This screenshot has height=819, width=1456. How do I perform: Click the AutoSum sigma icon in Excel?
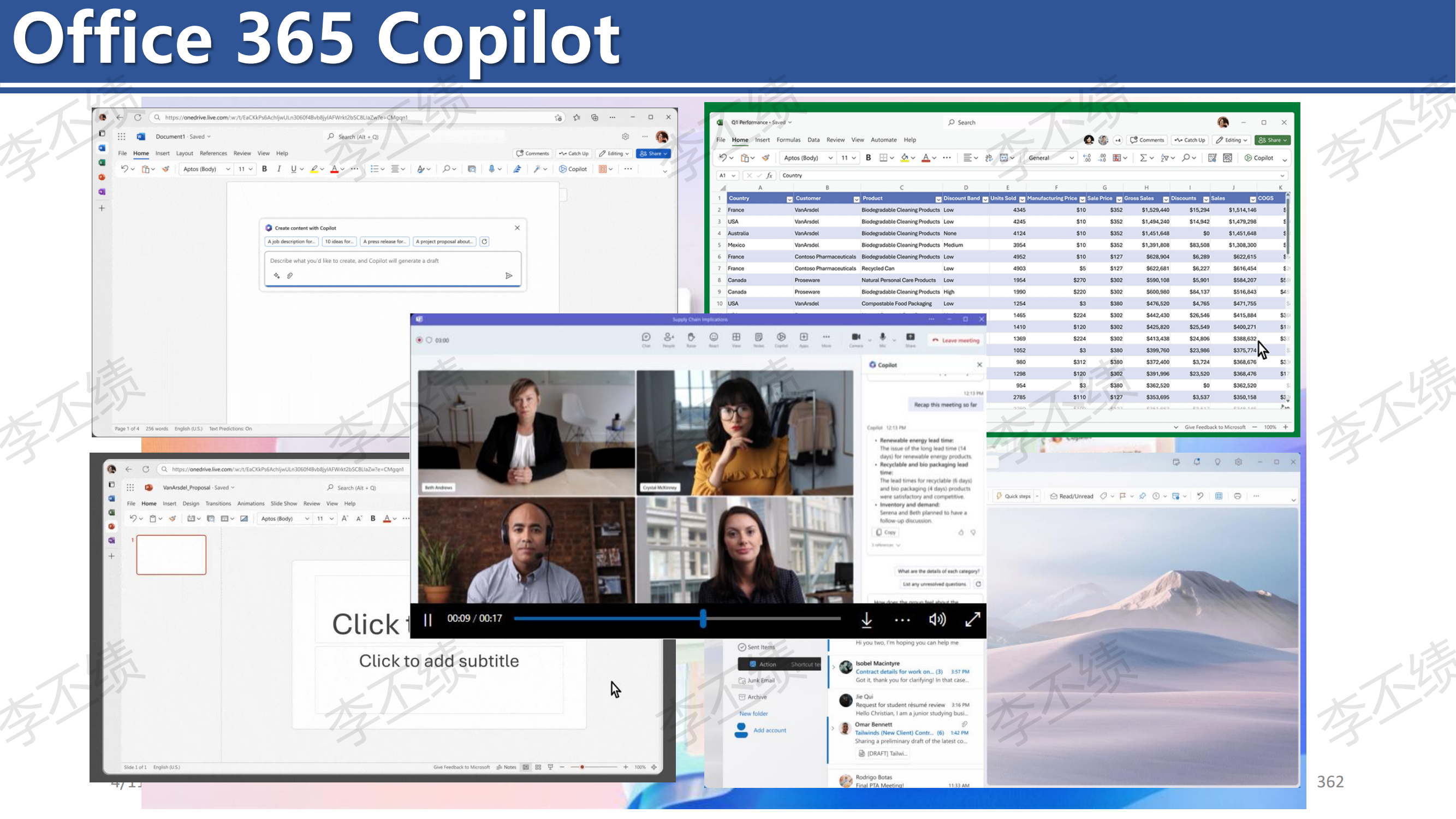point(1143,158)
